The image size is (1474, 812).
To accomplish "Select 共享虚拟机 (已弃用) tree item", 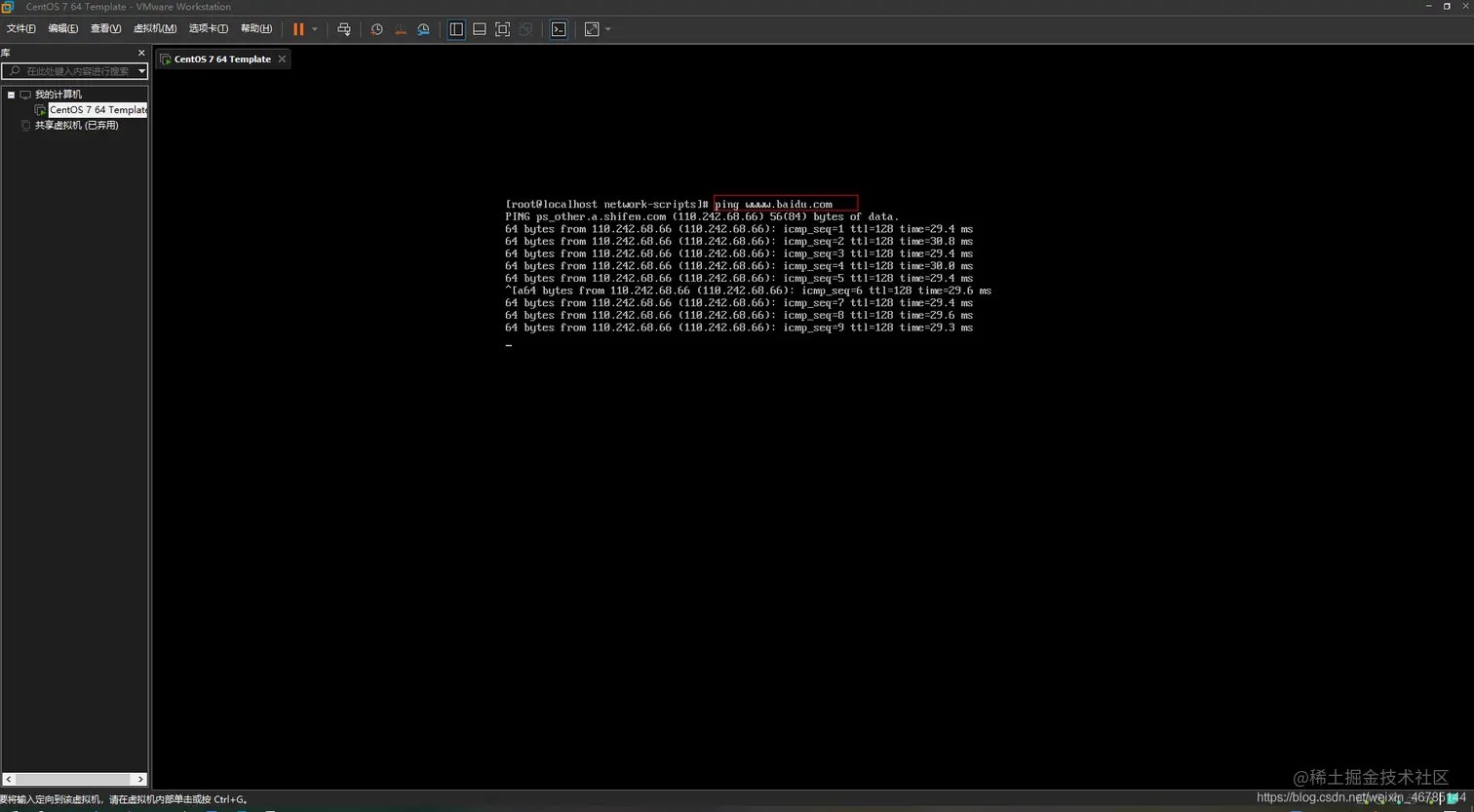I will point(76,126).
